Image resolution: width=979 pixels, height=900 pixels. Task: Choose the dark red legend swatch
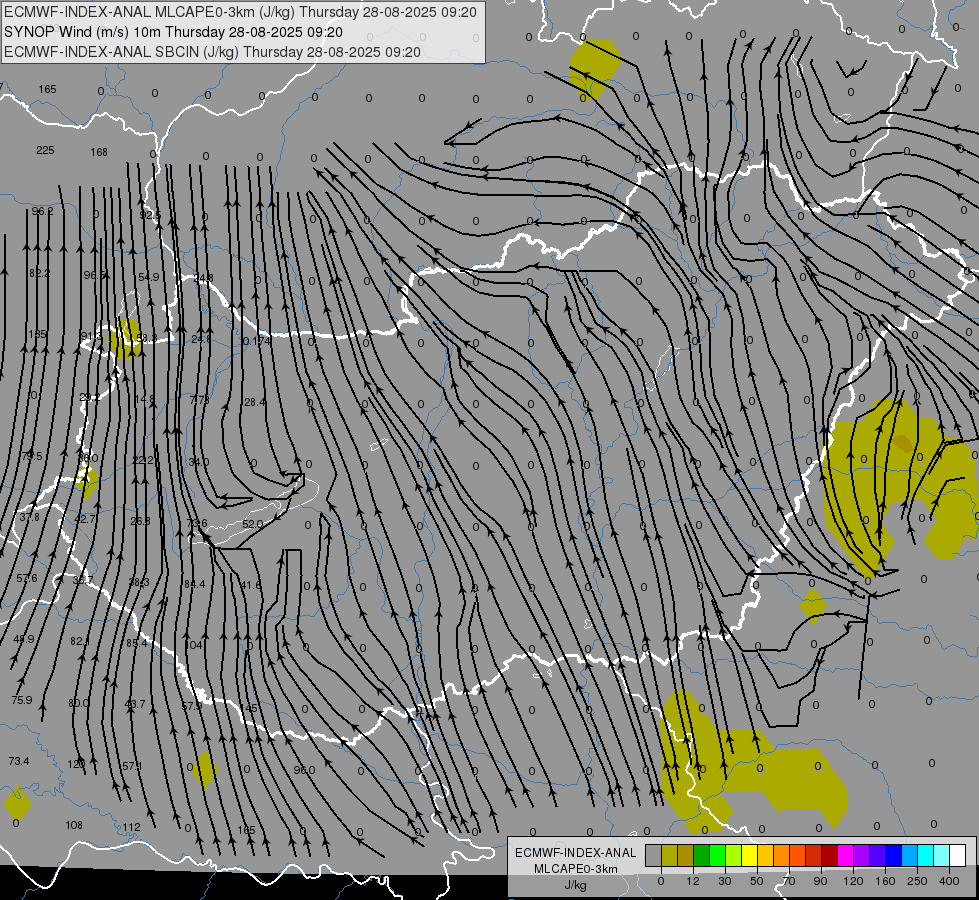(830, 856)
